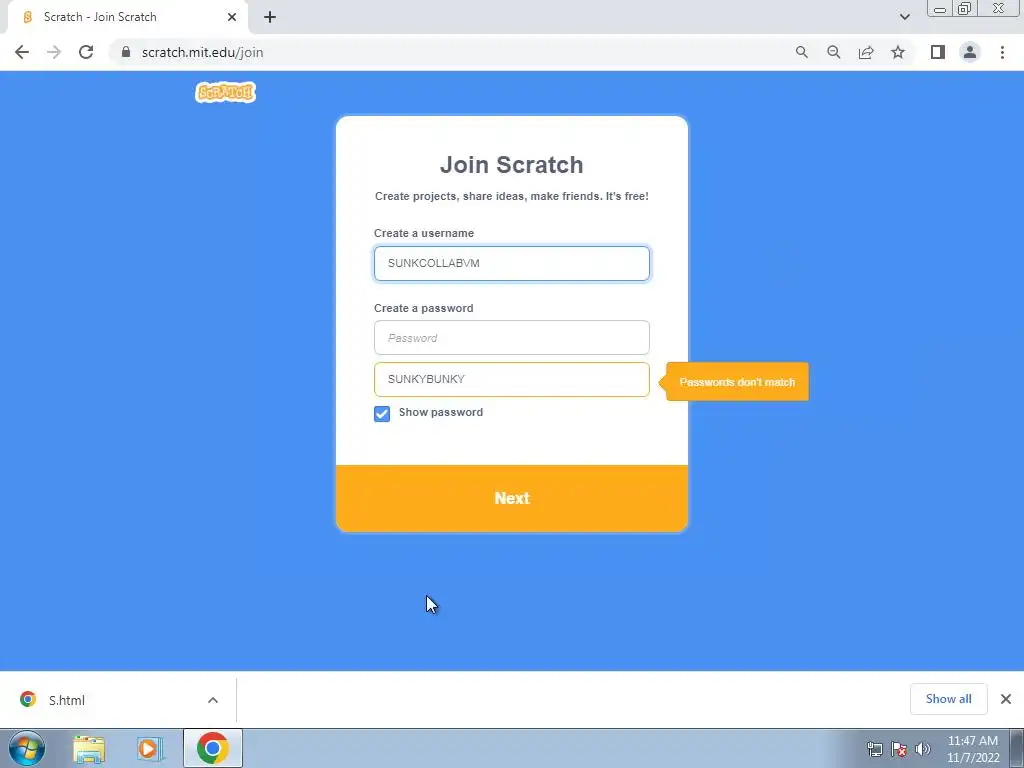Go back with browser back arrow
The height and width of the screenshot is (768, 1024).
pyautogui.click(x=22, y=52)
